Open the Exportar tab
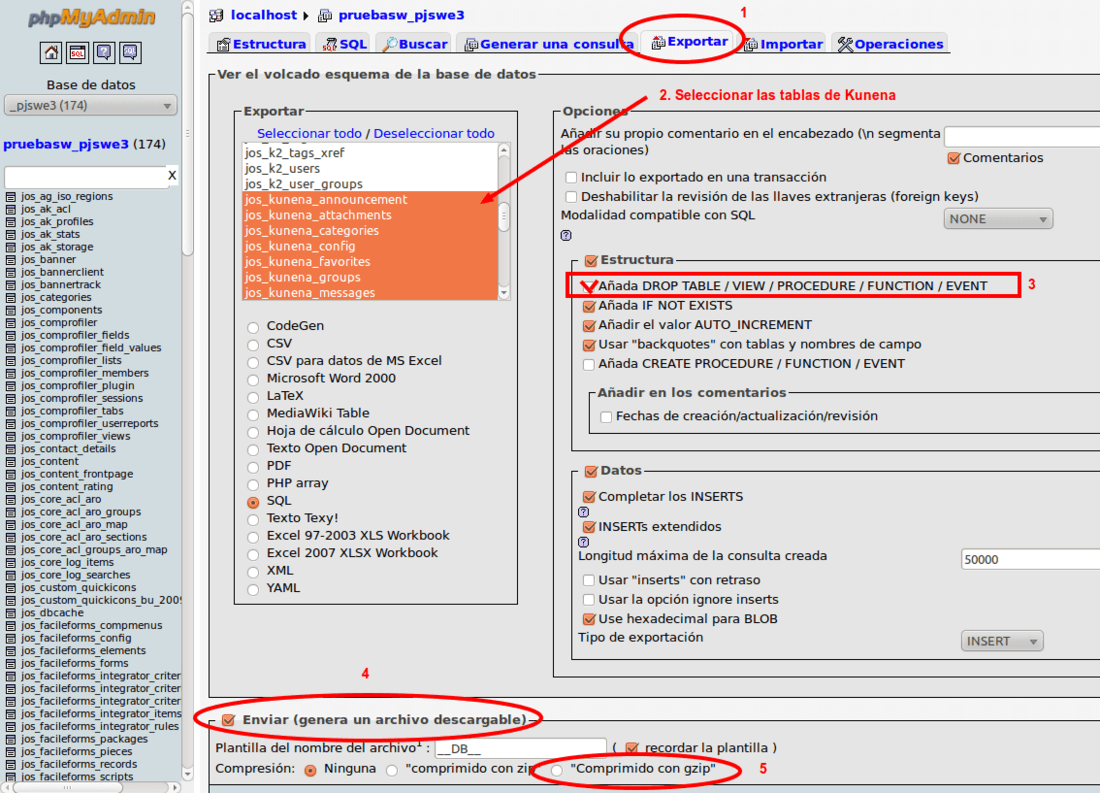The height and width of the screenshot is (793, 1100). (690, 42)
